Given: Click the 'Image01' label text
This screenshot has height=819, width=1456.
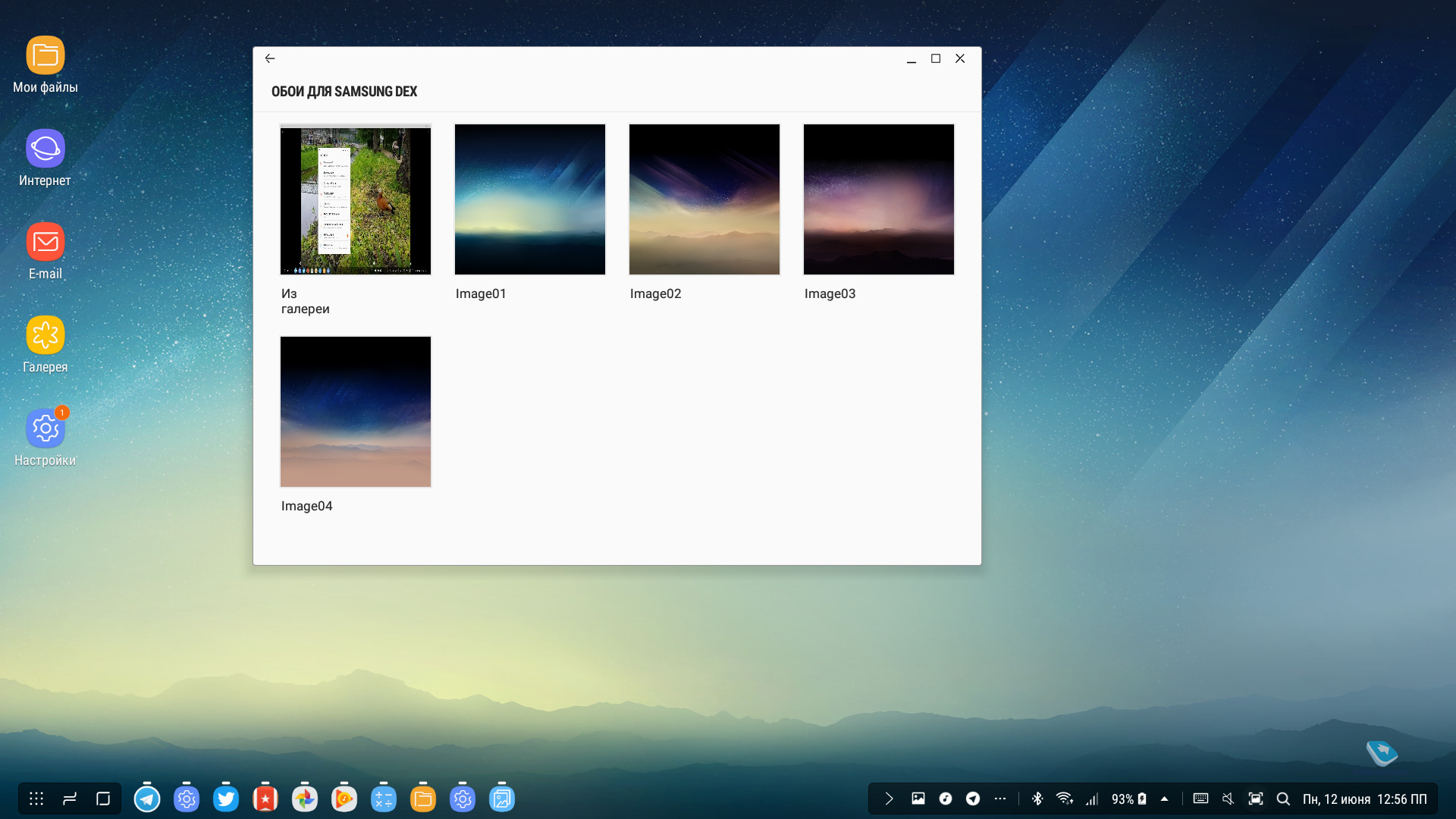Looking at the screenshot, I should pyautogui.click(x=481, y=293).
